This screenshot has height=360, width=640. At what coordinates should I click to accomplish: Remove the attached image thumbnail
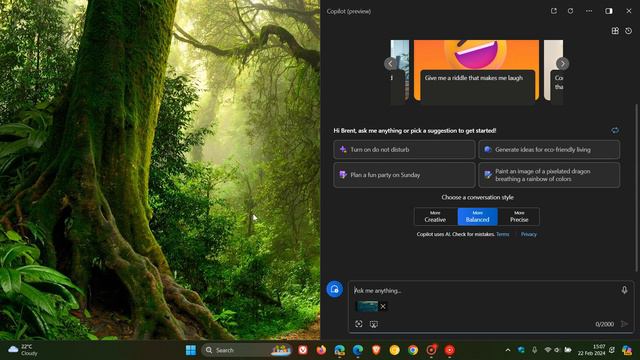click(x=383, y=307)
